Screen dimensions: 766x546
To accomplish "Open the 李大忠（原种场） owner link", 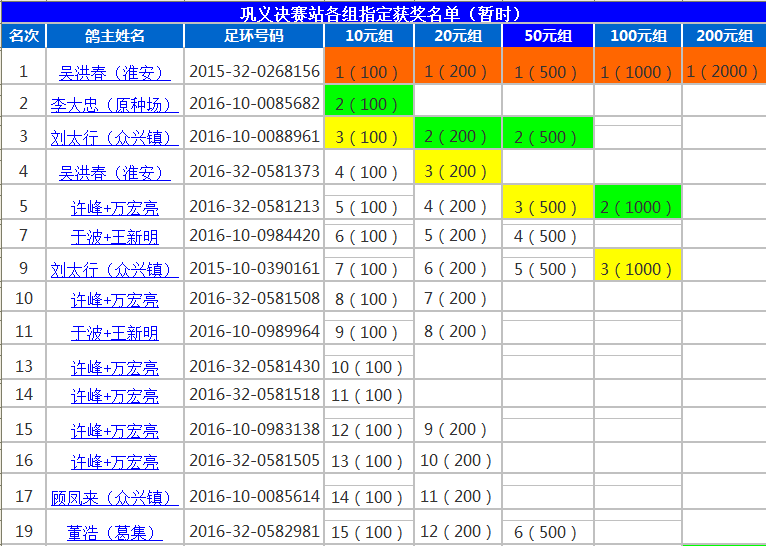I will click(114, 104).
